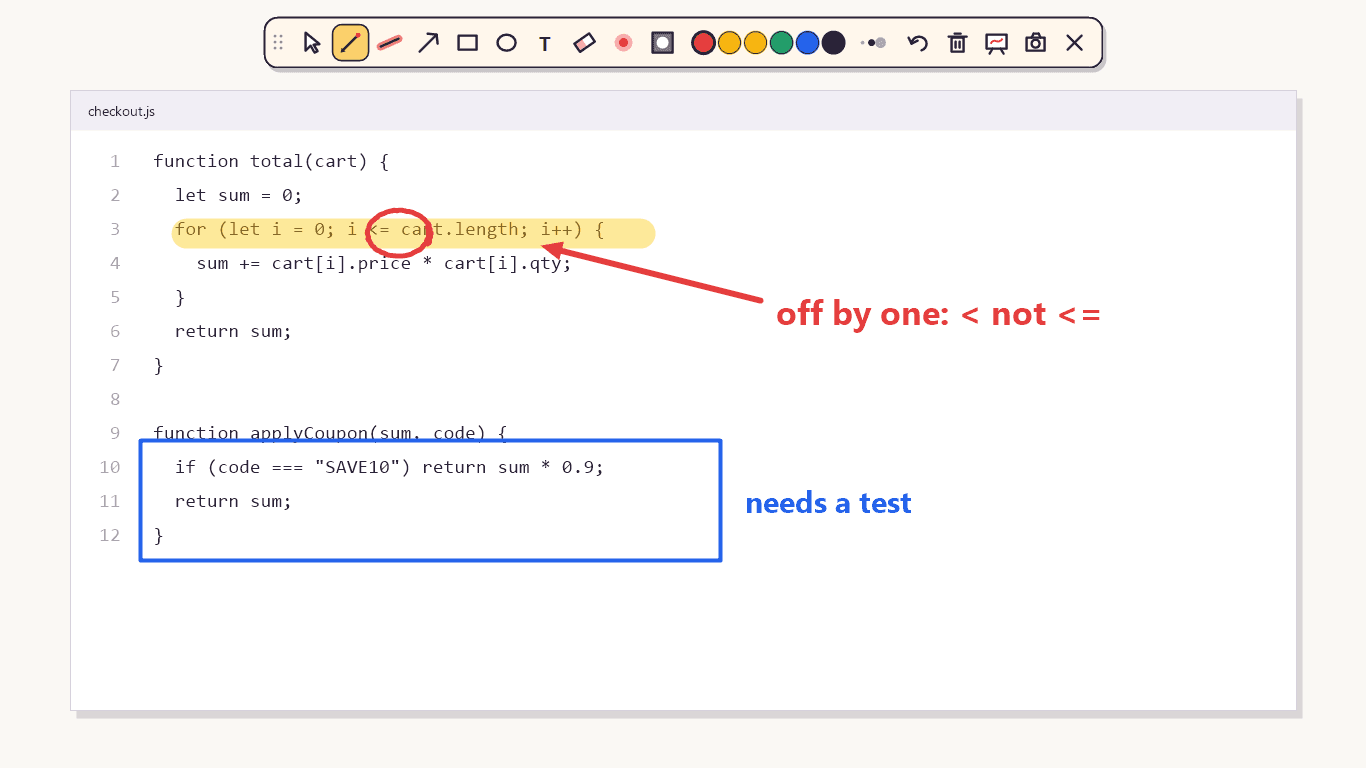Close the annotation toolbar

click(1075, 43)
